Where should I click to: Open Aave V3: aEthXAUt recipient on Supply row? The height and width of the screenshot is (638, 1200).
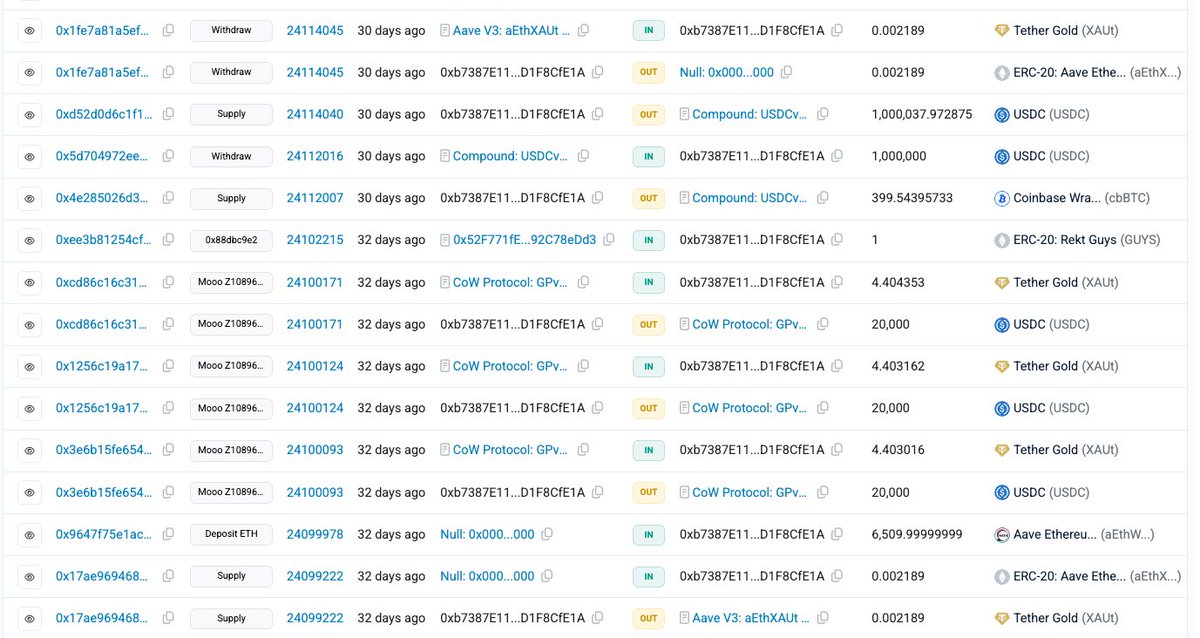[751, 619]
